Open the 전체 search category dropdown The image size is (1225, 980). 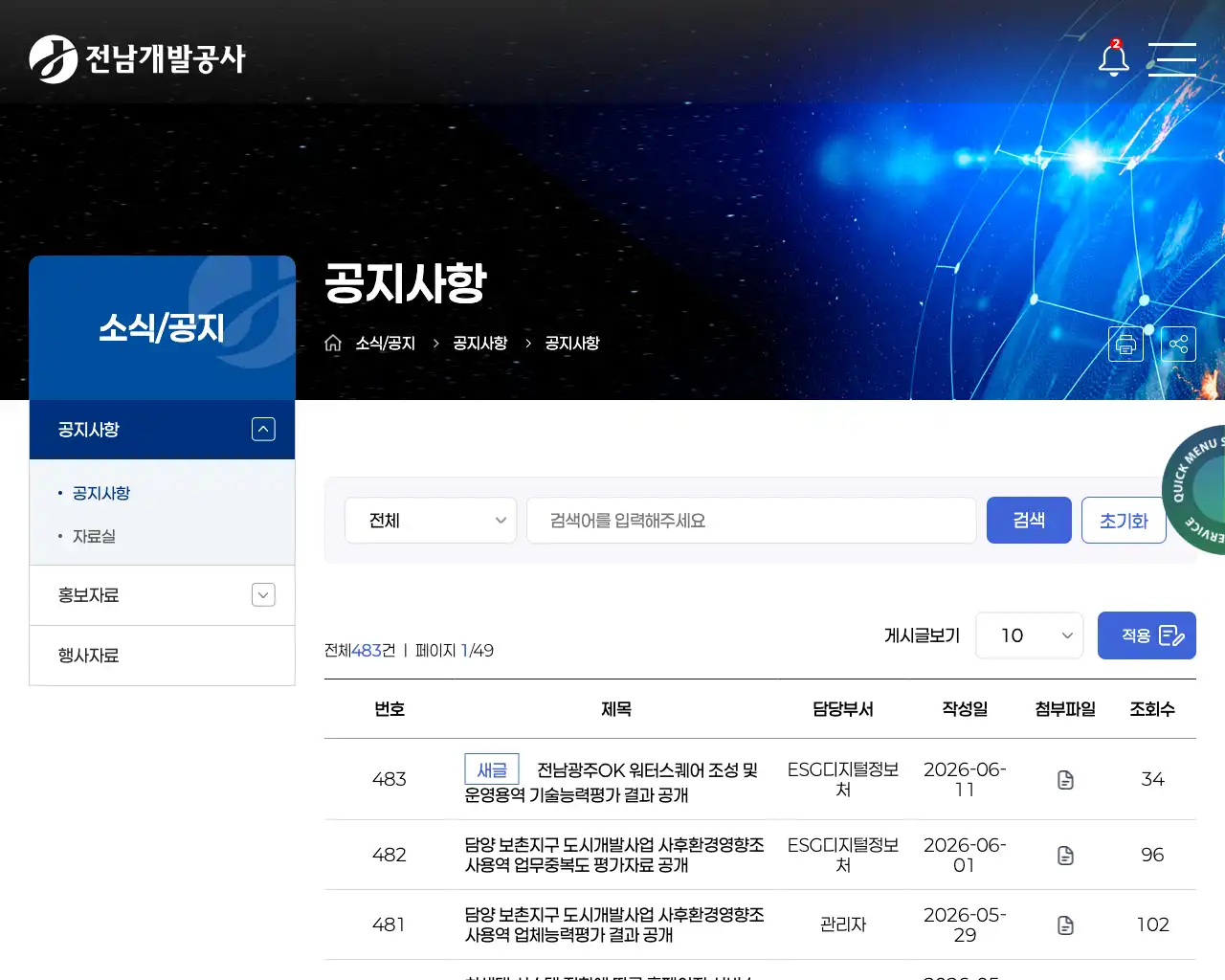click(x=431, y=521)
